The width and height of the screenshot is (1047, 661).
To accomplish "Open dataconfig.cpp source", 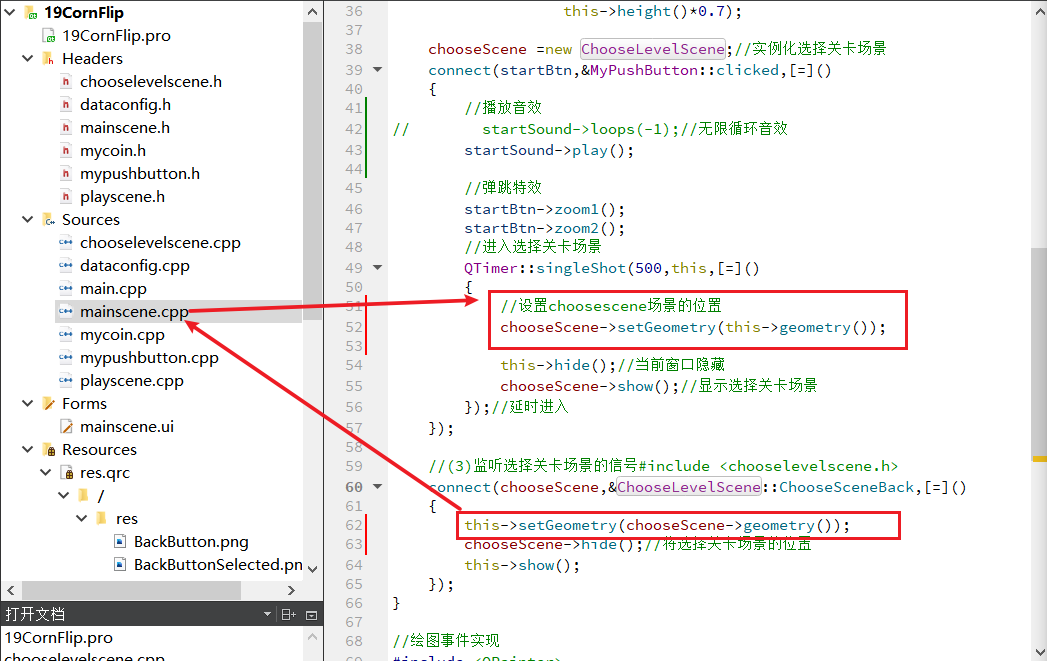I will 135,266.
